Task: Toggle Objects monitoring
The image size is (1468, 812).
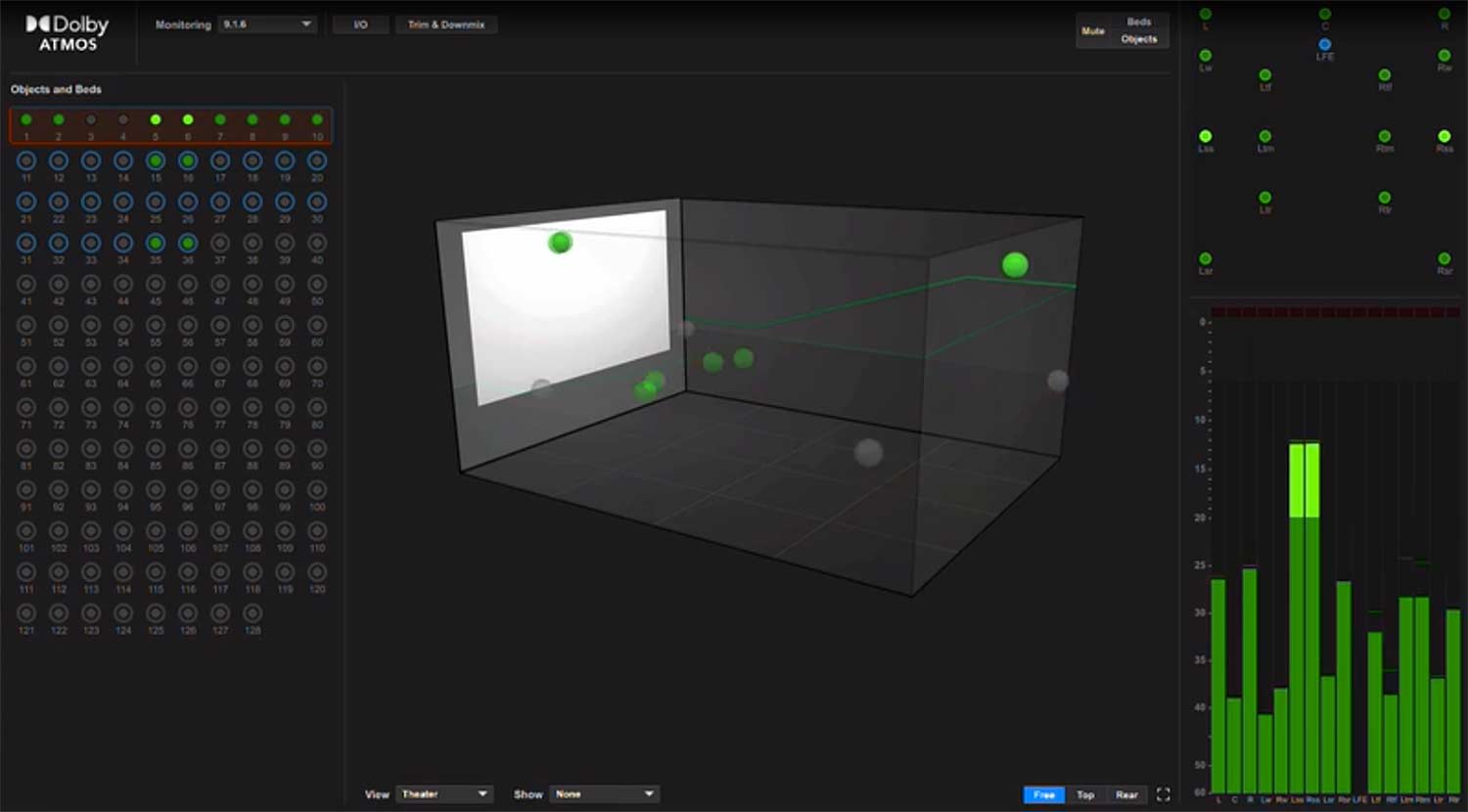Action: point(1138,39)
